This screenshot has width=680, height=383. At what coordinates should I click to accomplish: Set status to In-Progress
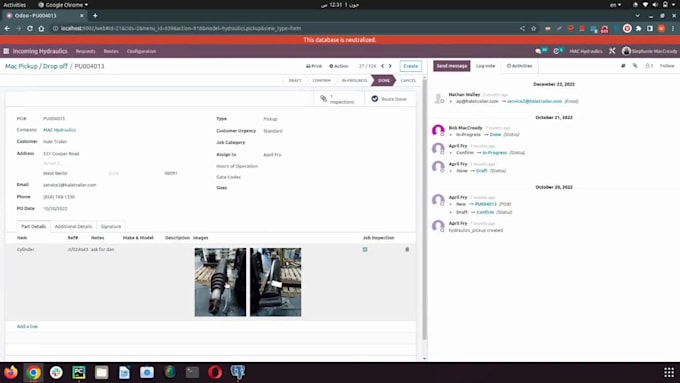(x=354, y=81)
